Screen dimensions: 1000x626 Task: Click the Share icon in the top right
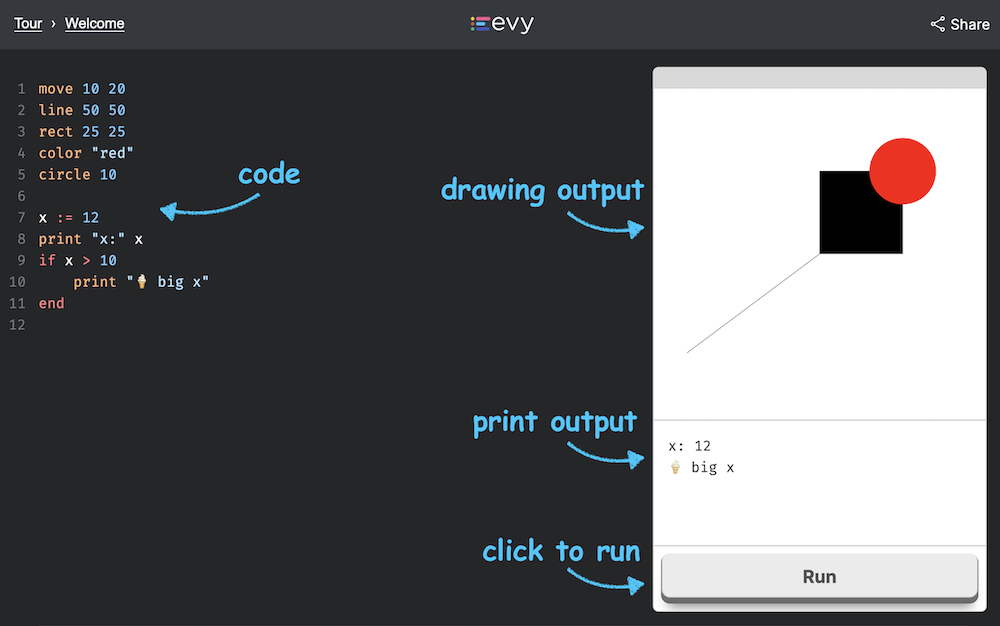point(936,23)
